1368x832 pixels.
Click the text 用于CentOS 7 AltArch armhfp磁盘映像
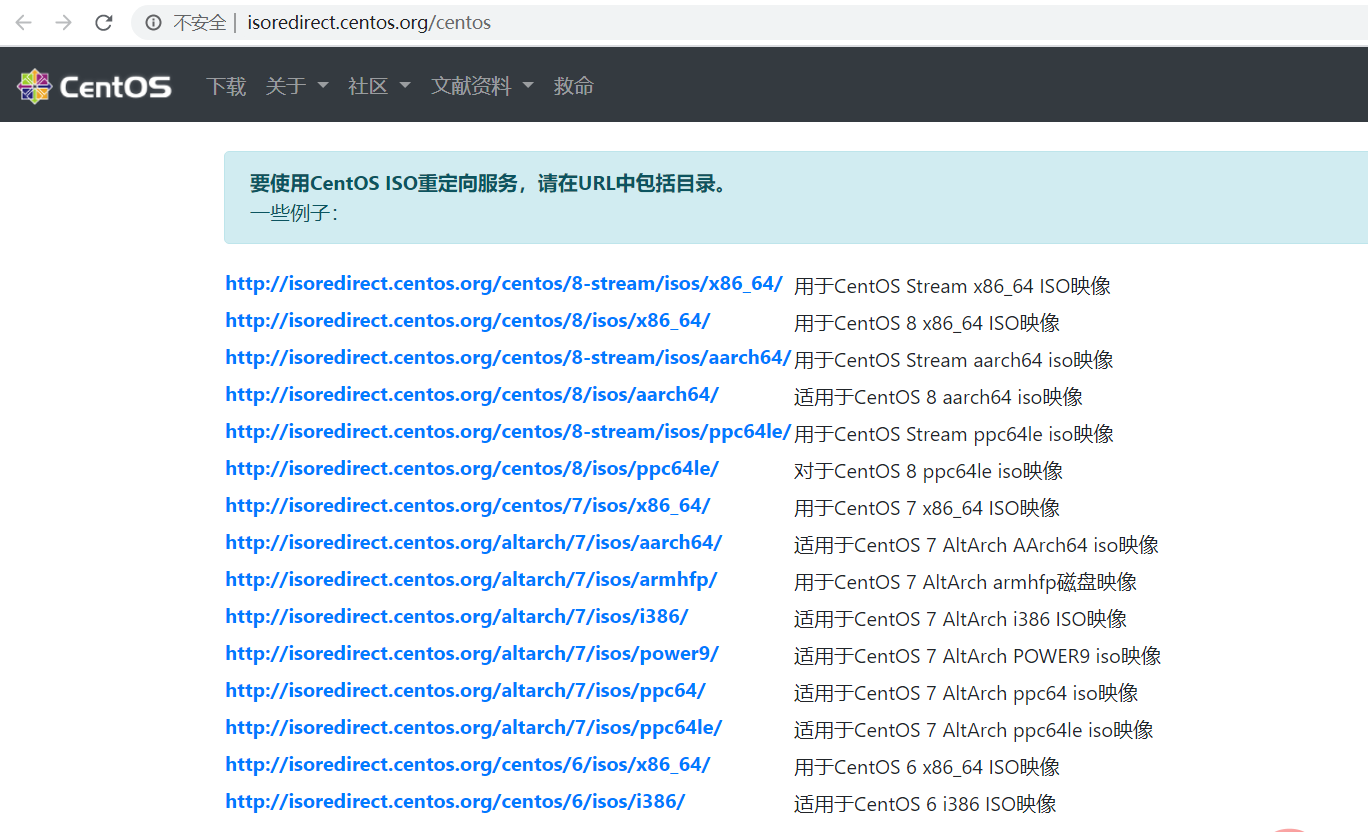[965, 582]
